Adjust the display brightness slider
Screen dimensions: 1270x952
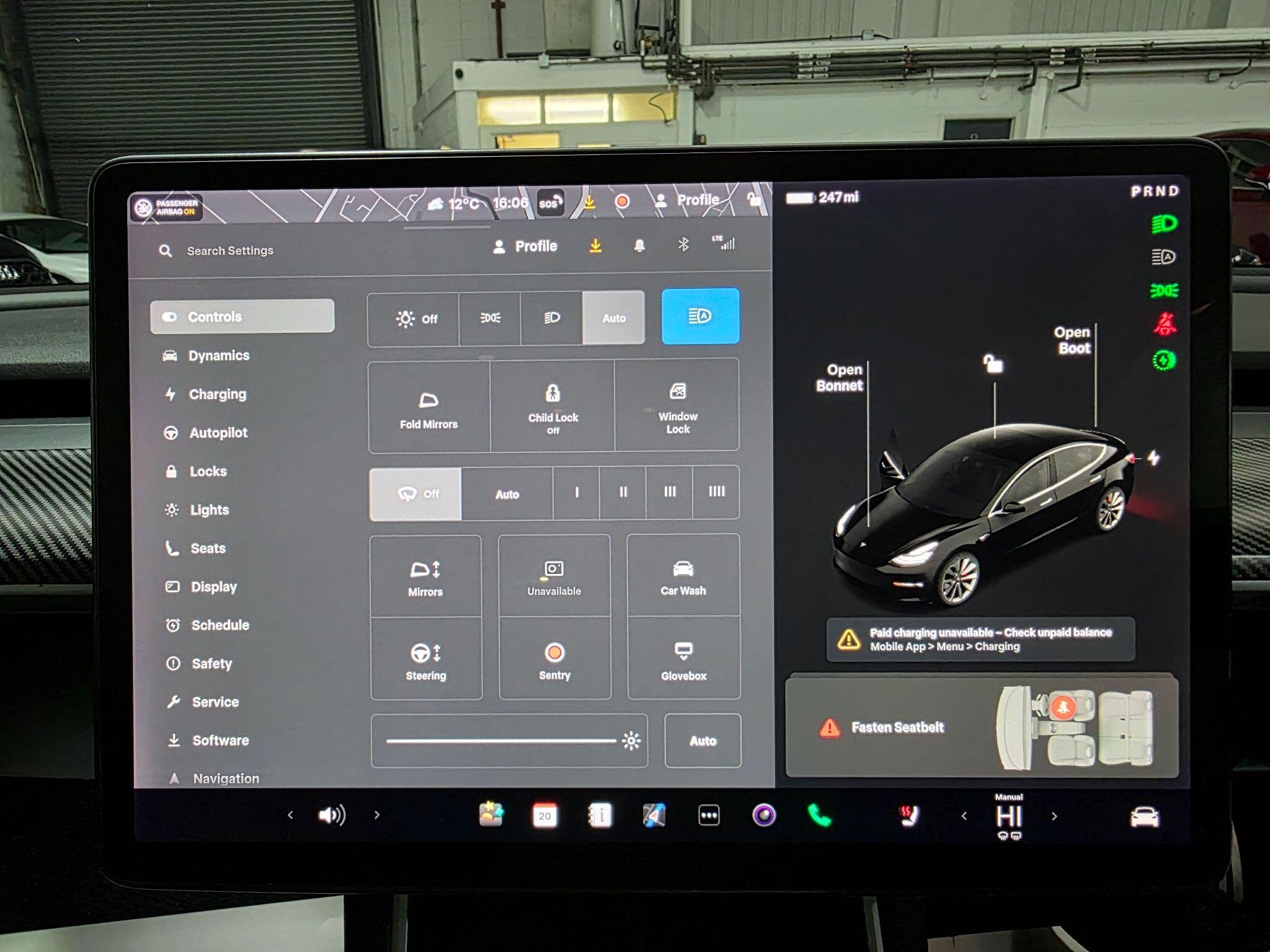[501, 741]
